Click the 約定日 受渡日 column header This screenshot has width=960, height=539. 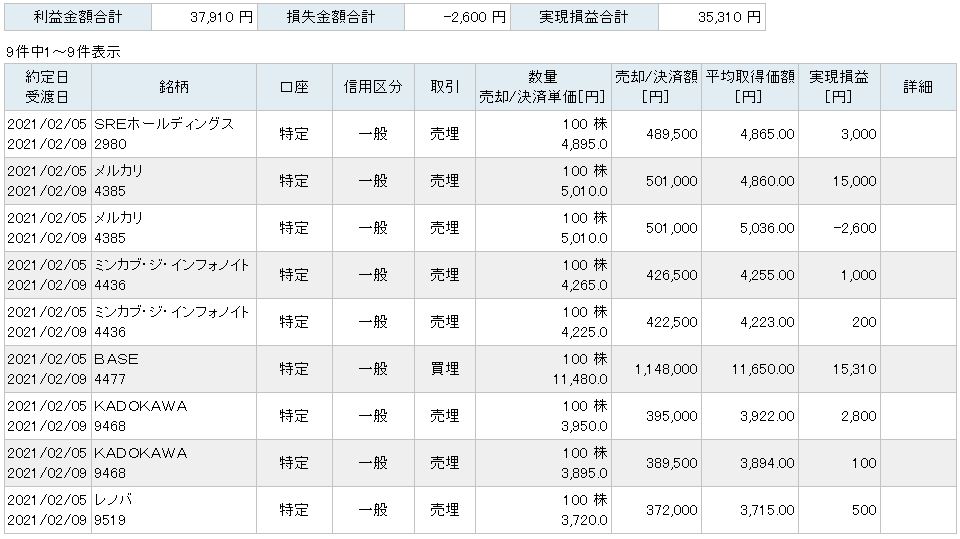47,87
